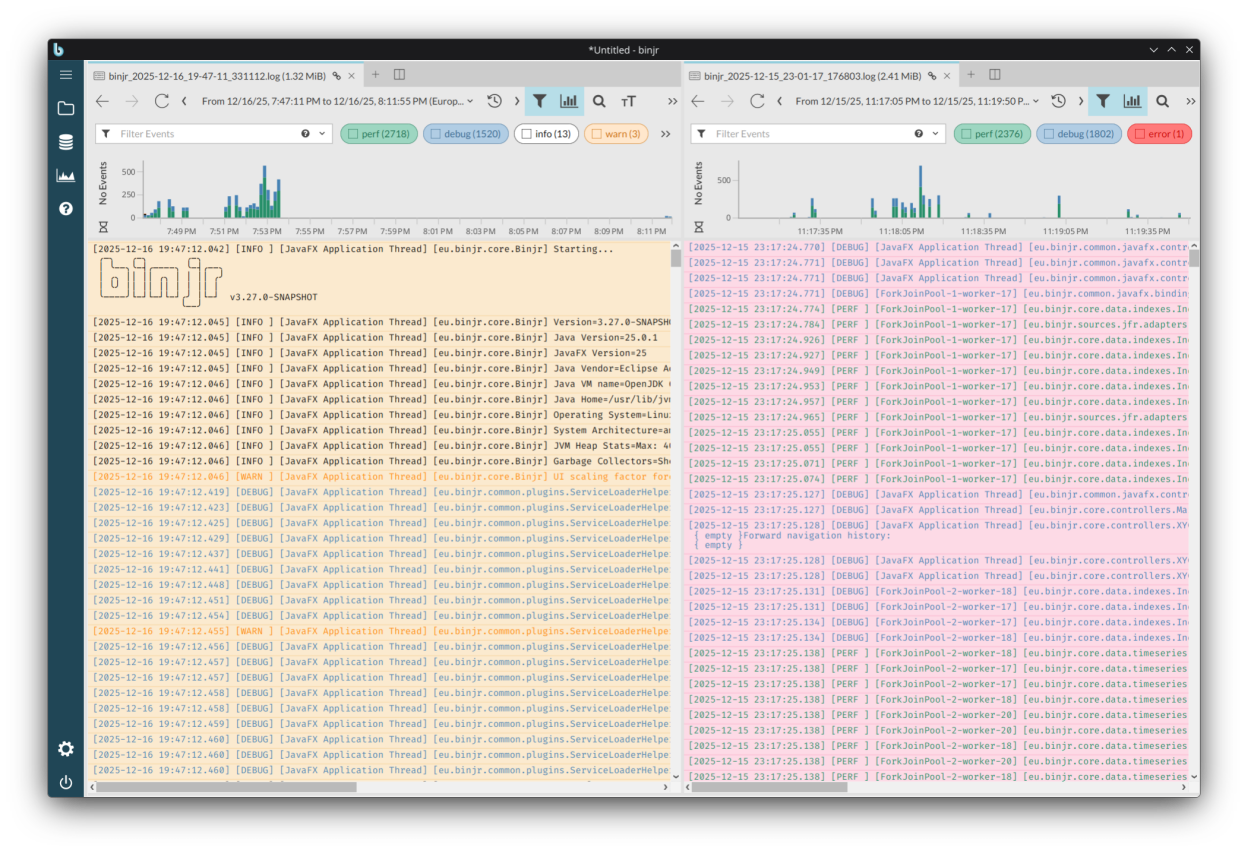Click the search icon in the left toolbar
Image resolution: width=1248 pixels, height=854 pixels.
599,101
